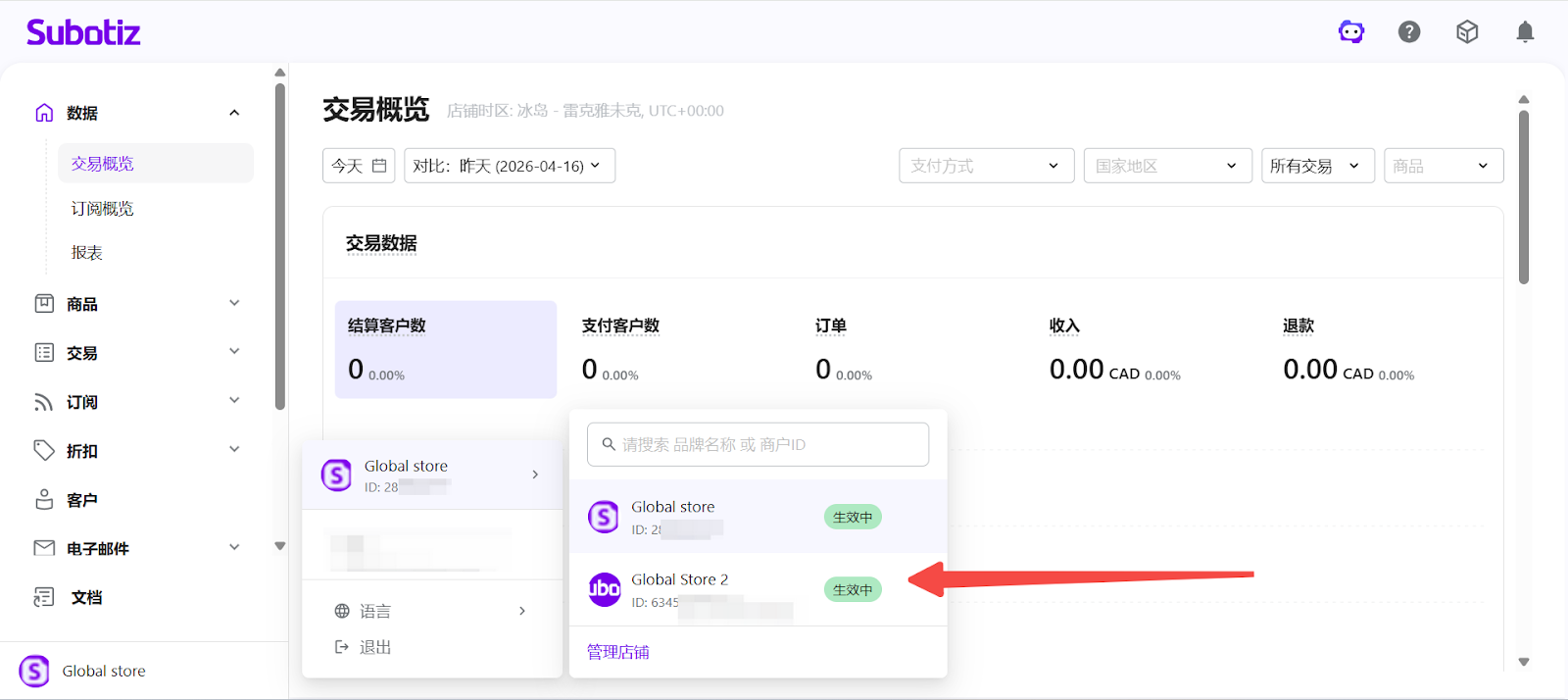Click the store search input field

tap(758, 444)
